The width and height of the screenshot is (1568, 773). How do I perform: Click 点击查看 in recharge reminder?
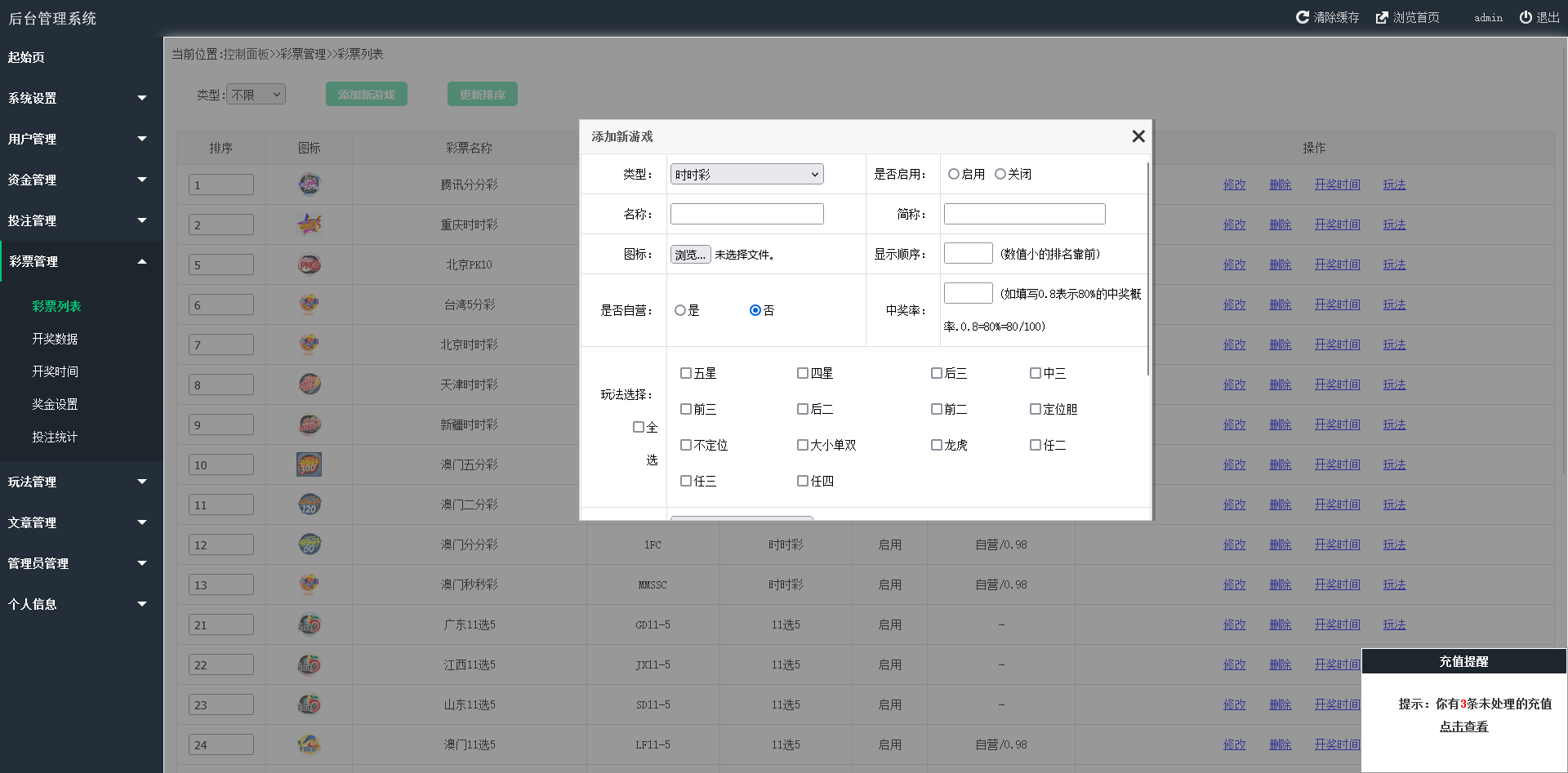[x=1463, y=726]
